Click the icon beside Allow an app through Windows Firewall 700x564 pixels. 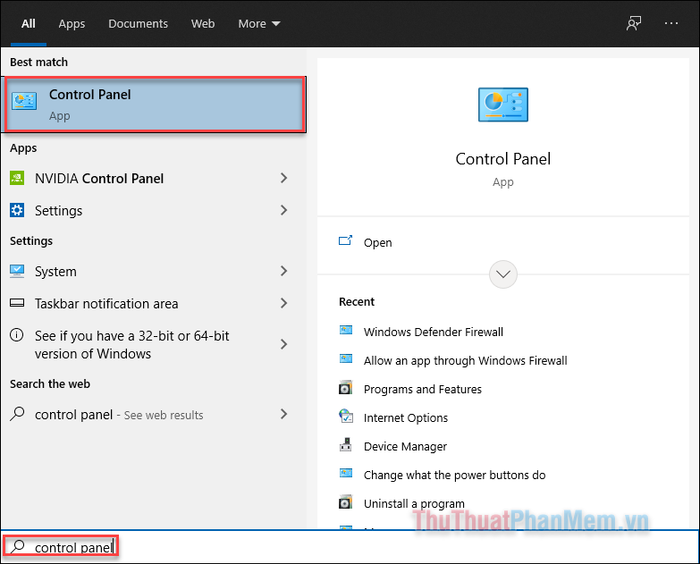click(x=346, y=359)
